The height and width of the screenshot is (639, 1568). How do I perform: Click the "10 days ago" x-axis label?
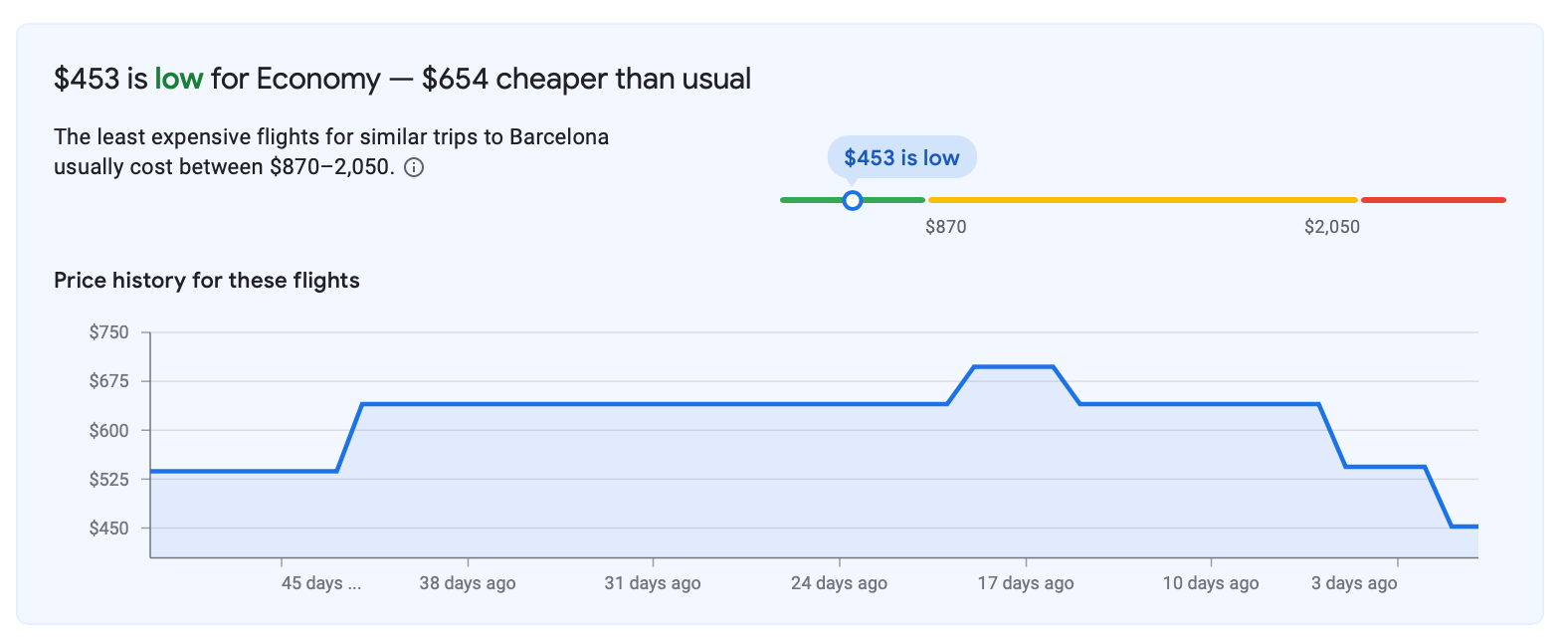tap(1211, 583)
